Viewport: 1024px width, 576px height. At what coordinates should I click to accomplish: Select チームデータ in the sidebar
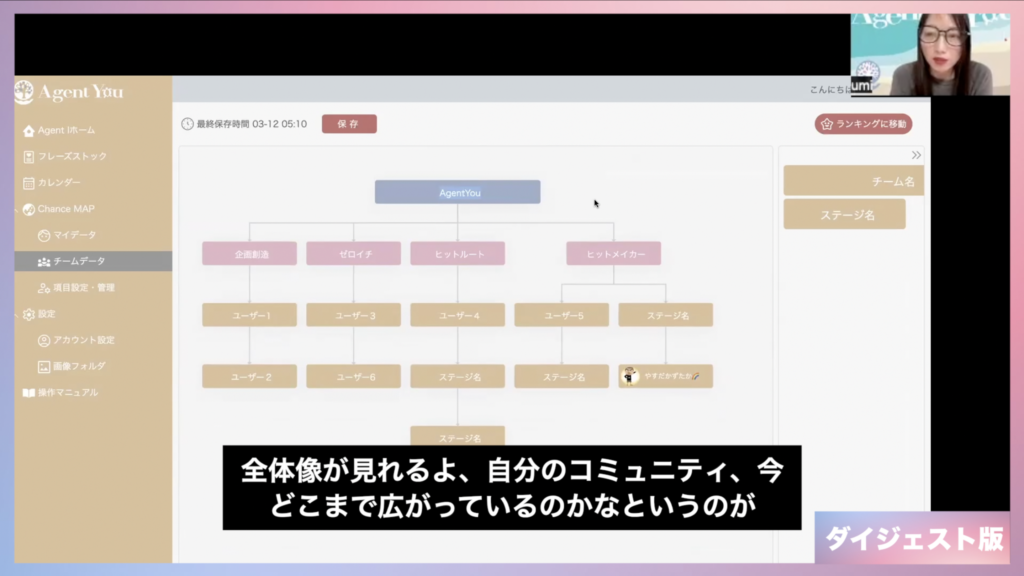click(x=78, y=261)
